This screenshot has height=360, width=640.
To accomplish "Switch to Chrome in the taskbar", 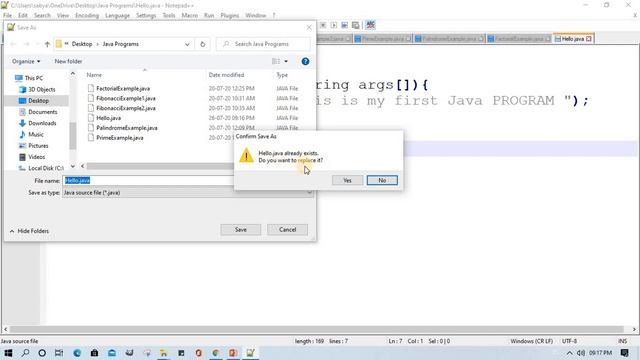I will 216,353.
